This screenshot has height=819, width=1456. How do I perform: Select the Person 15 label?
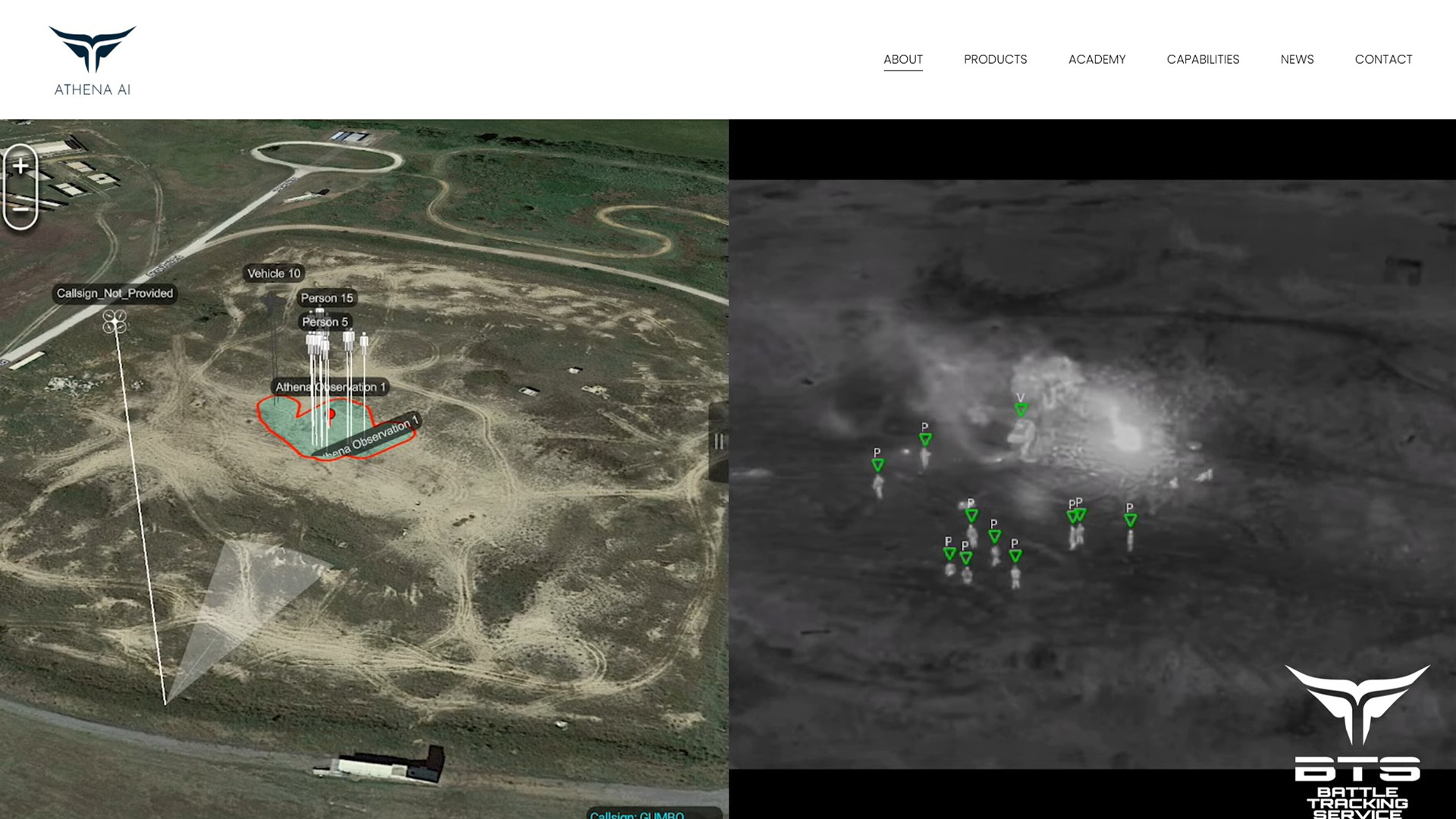click(327, 298)
